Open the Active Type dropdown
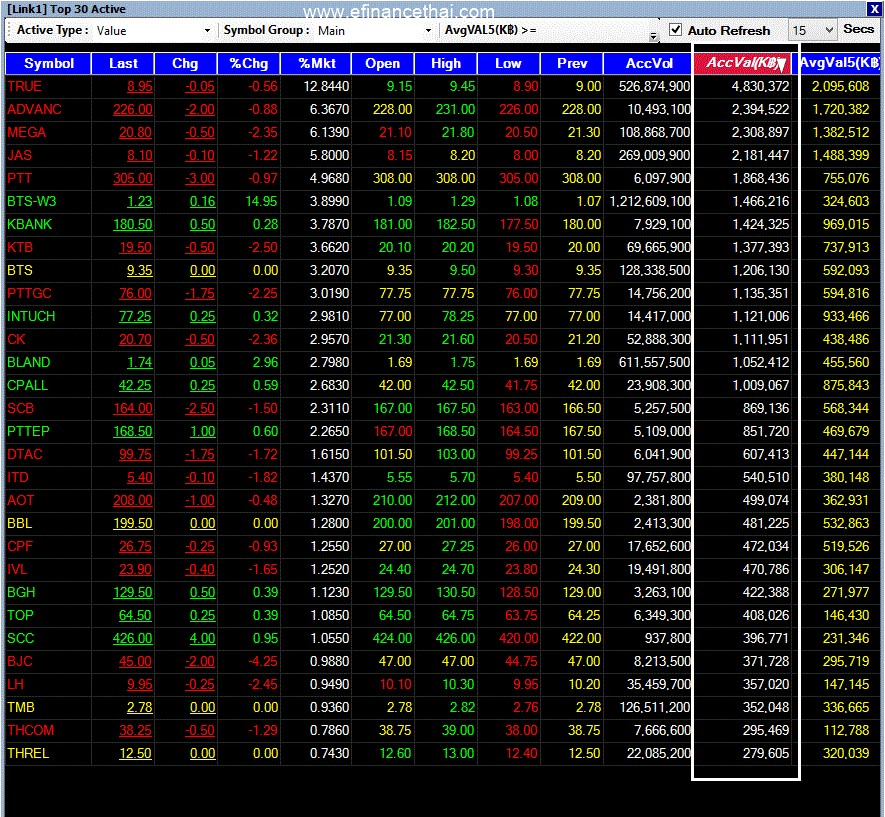This screenshot has height=817, width=885. click(x=207, y=30)
